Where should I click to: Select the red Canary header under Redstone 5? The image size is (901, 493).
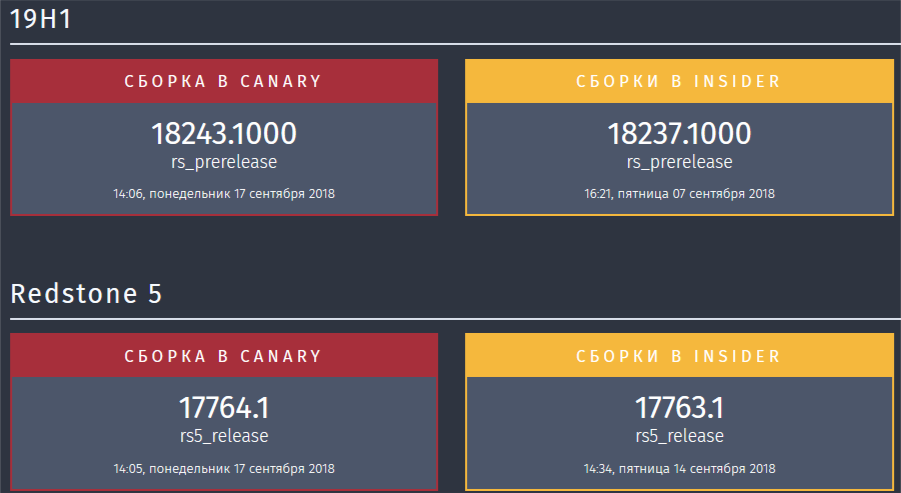pyautogui.click(x=224, y=356)
